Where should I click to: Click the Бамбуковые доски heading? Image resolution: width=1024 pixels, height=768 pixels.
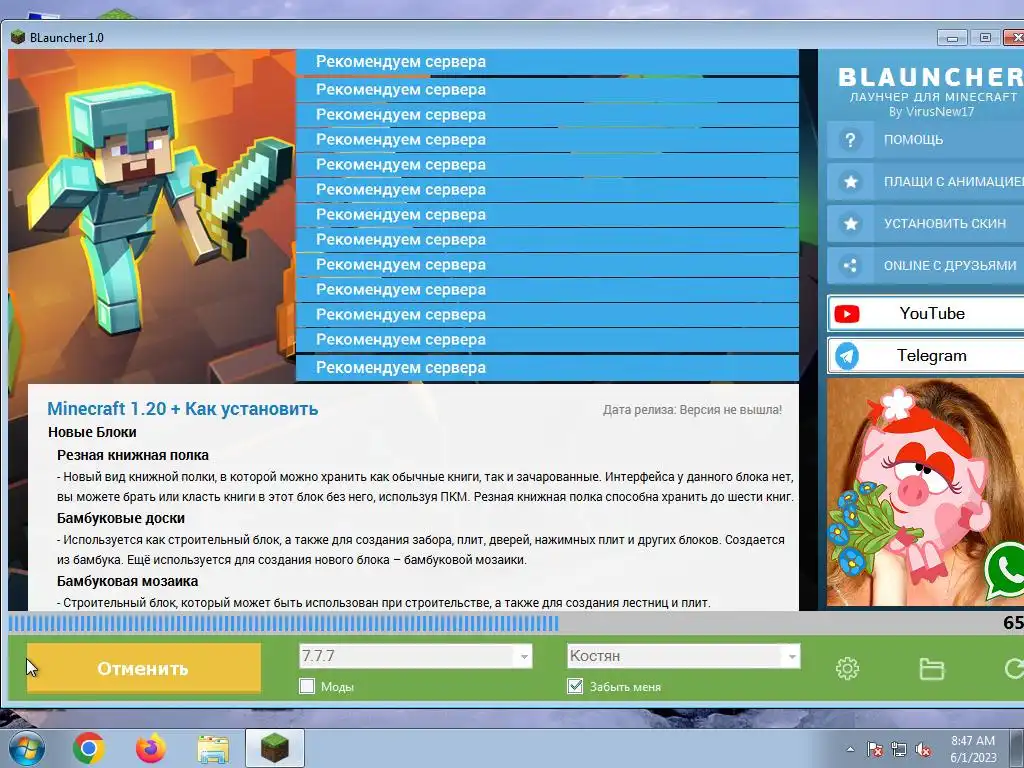(121, 519)
